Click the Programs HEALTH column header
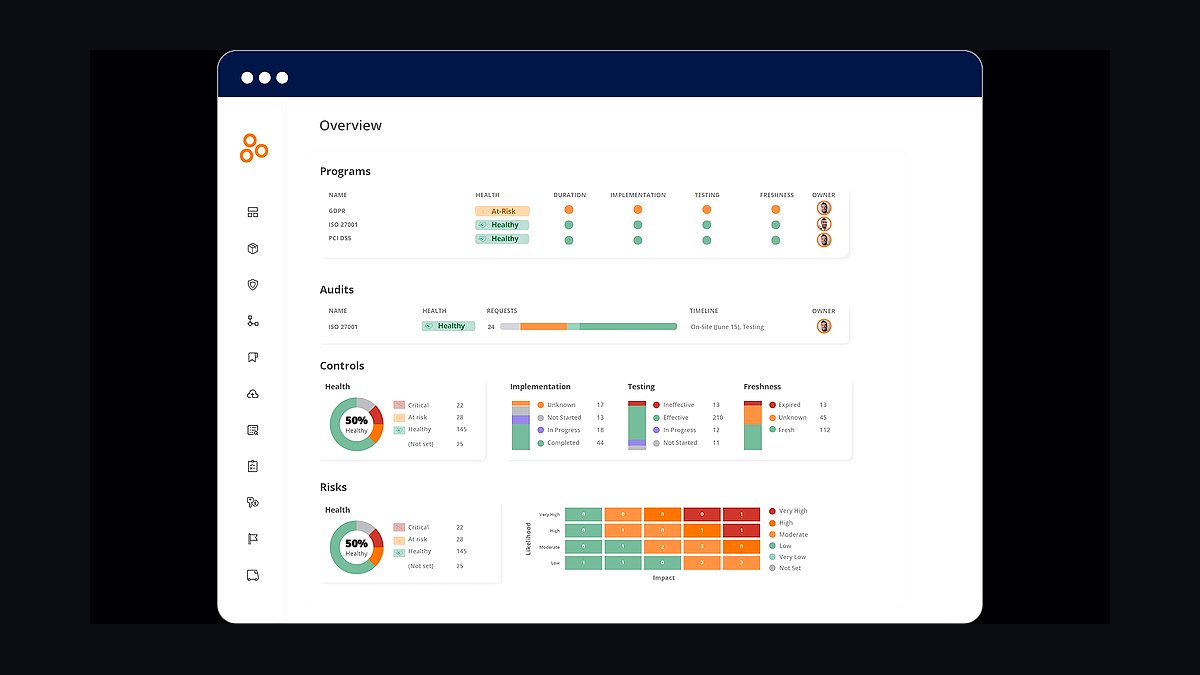The height and width of the screenshot is (675, 1200). [x=488, y=195]
